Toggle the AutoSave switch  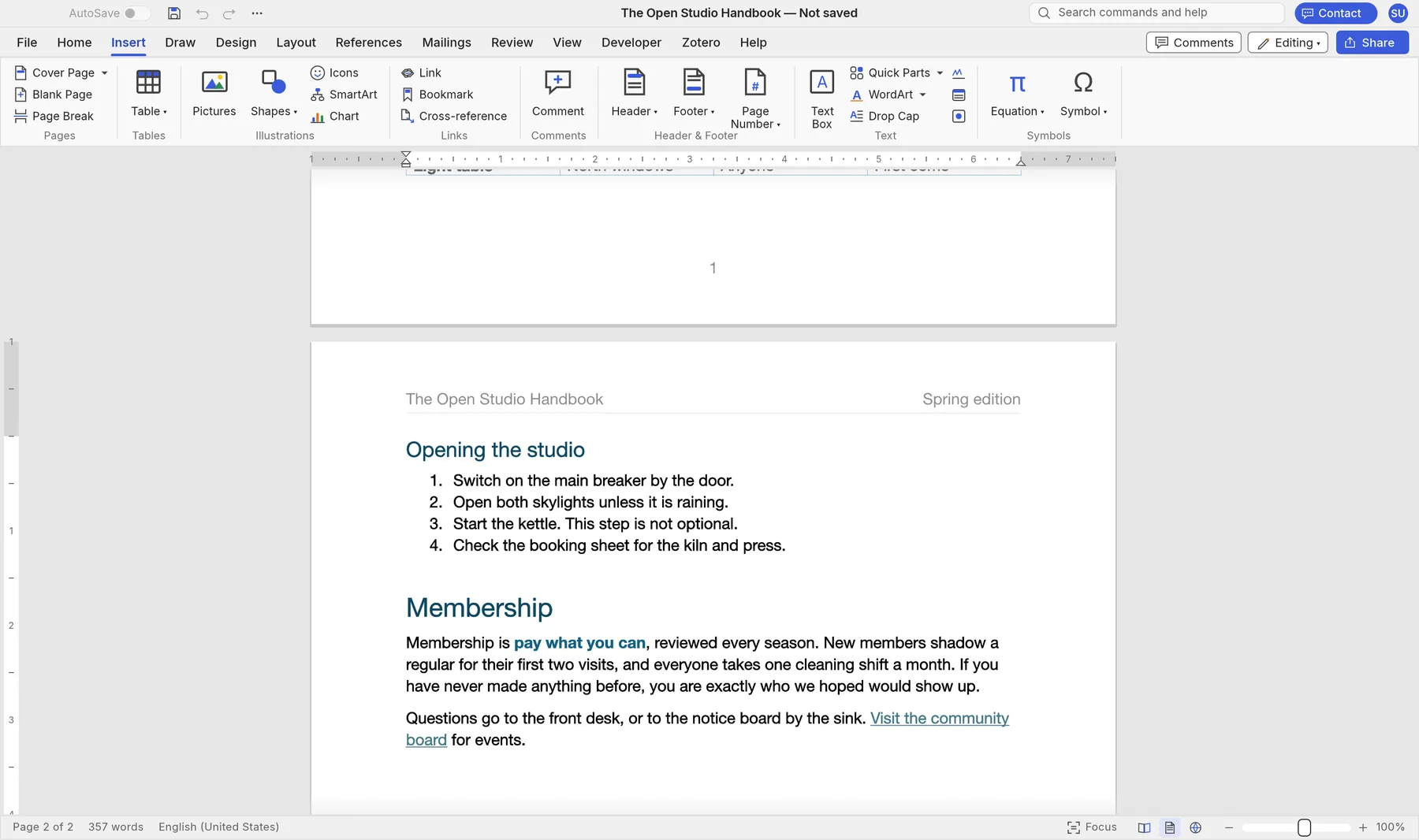[x=136, y=13]
